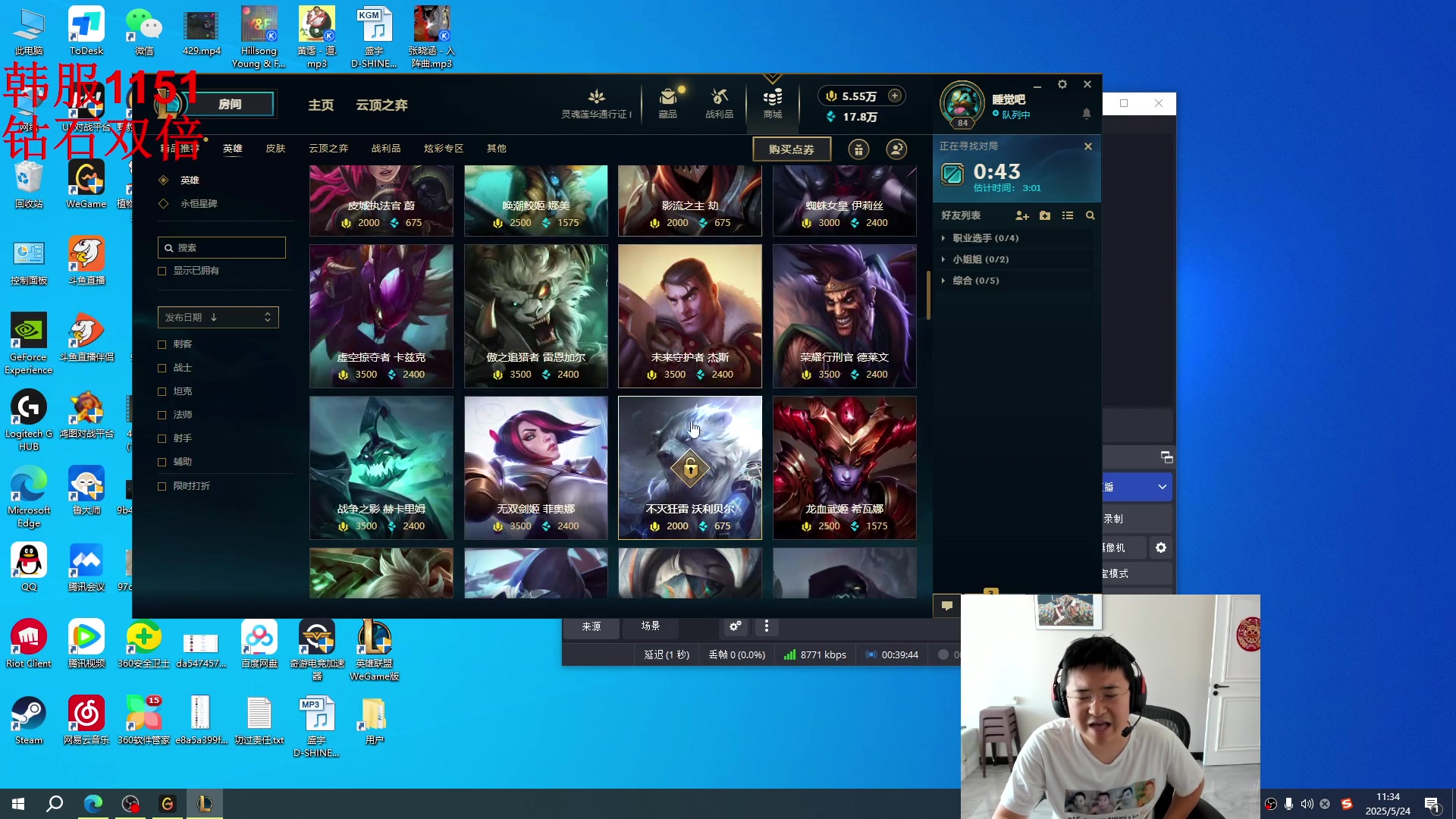
Task: Open the 战利品 loot icon
Action: click(719, 103)
